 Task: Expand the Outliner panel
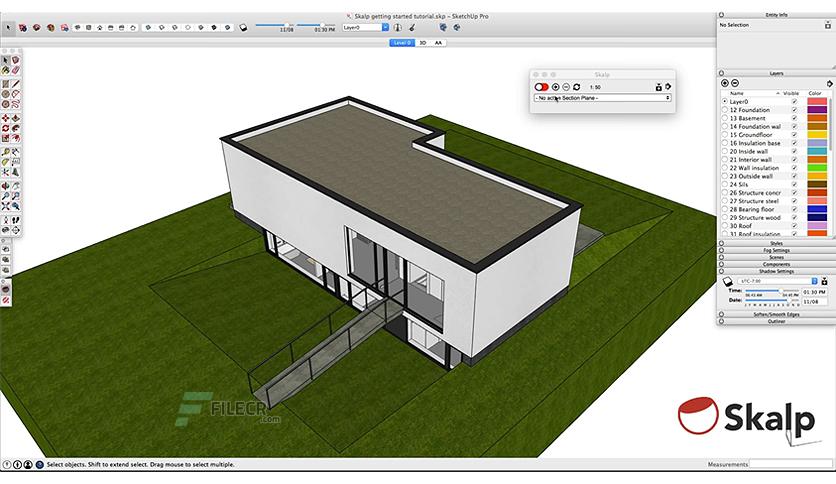tap(776, 321)
